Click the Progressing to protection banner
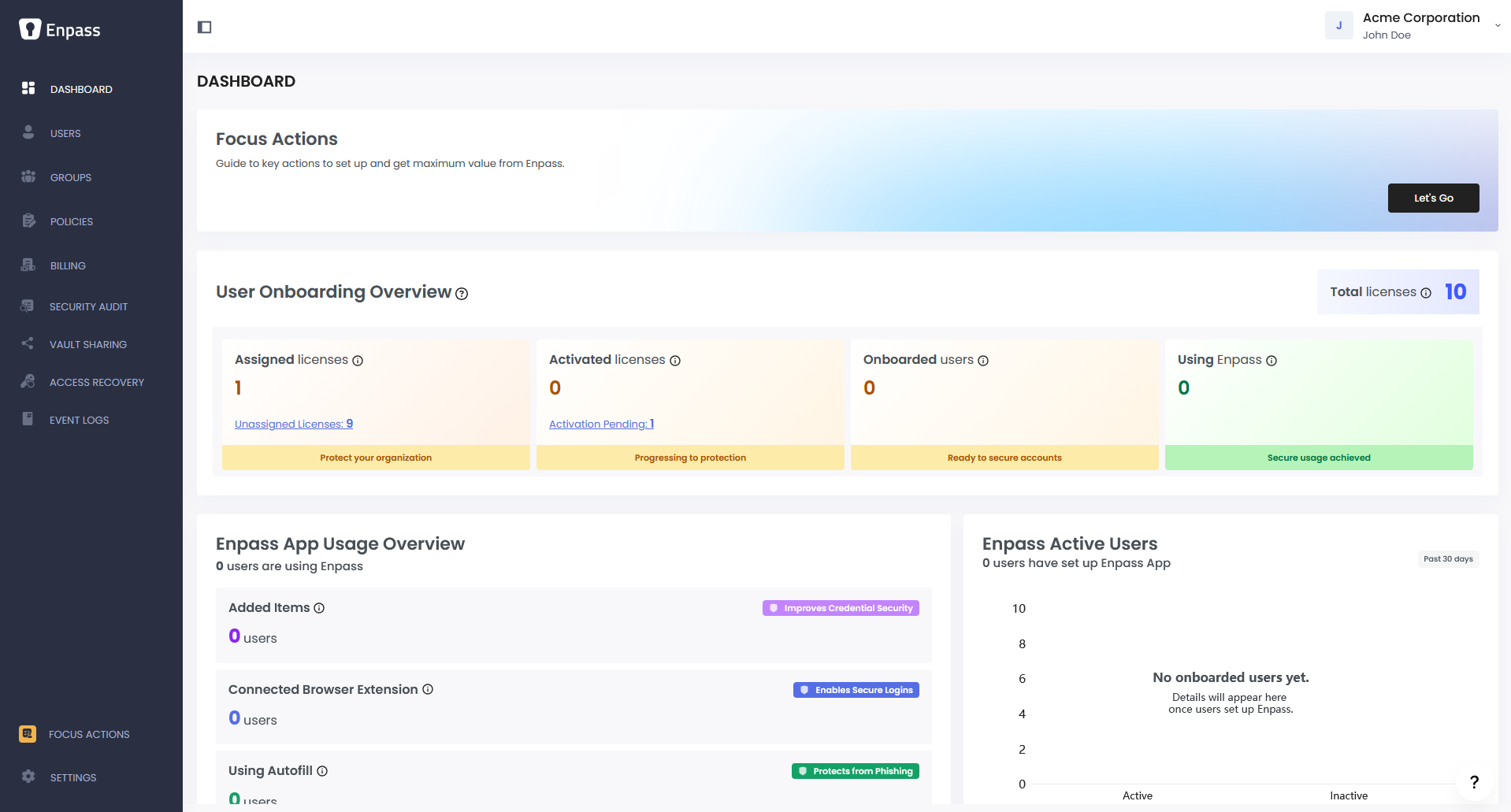This screenshot has width=1511, height=812. [690, 458]
